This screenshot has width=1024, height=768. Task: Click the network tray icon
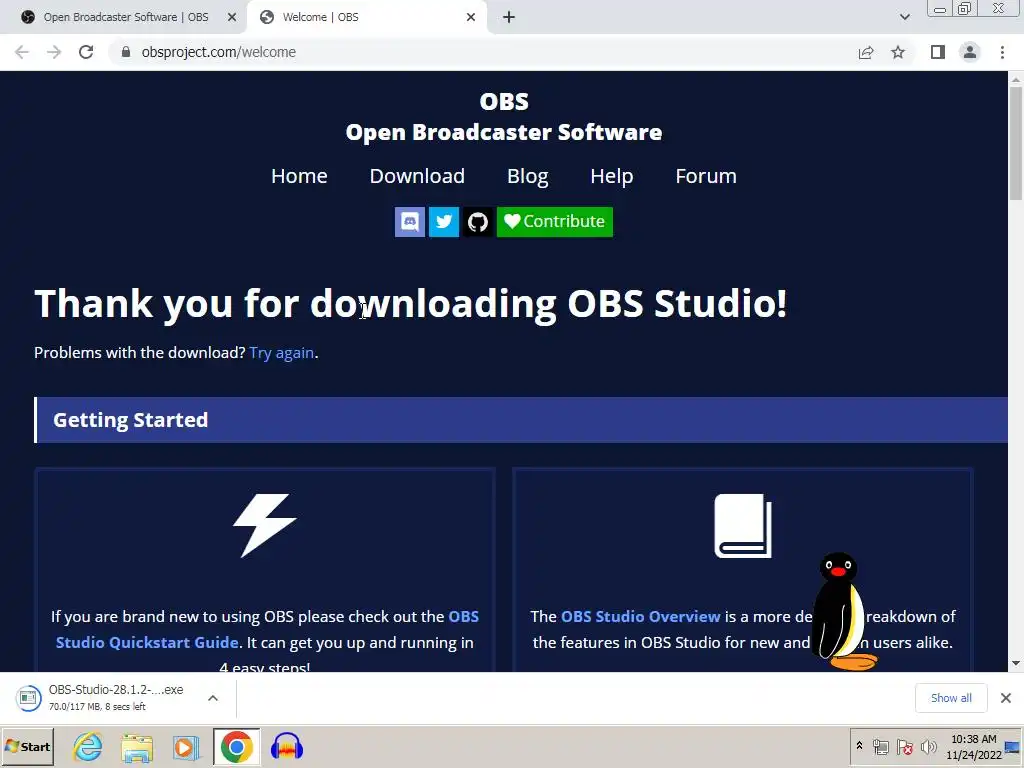pos(881,747)
